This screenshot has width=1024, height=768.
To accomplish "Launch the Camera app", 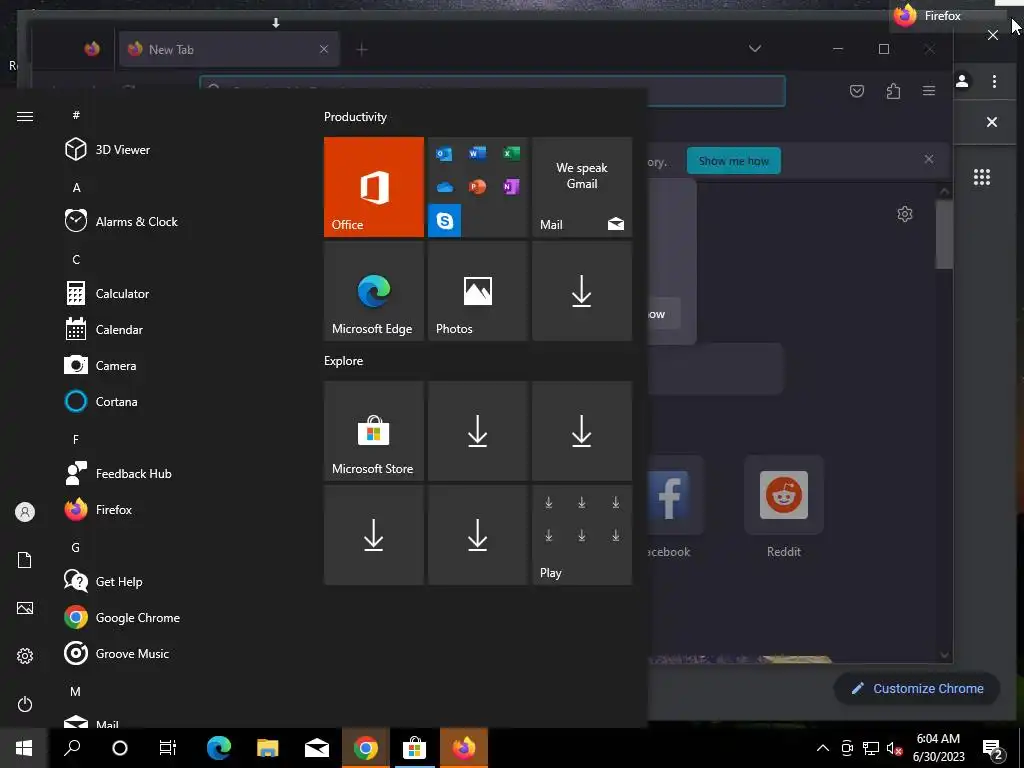I will click(x=101, y=366).
